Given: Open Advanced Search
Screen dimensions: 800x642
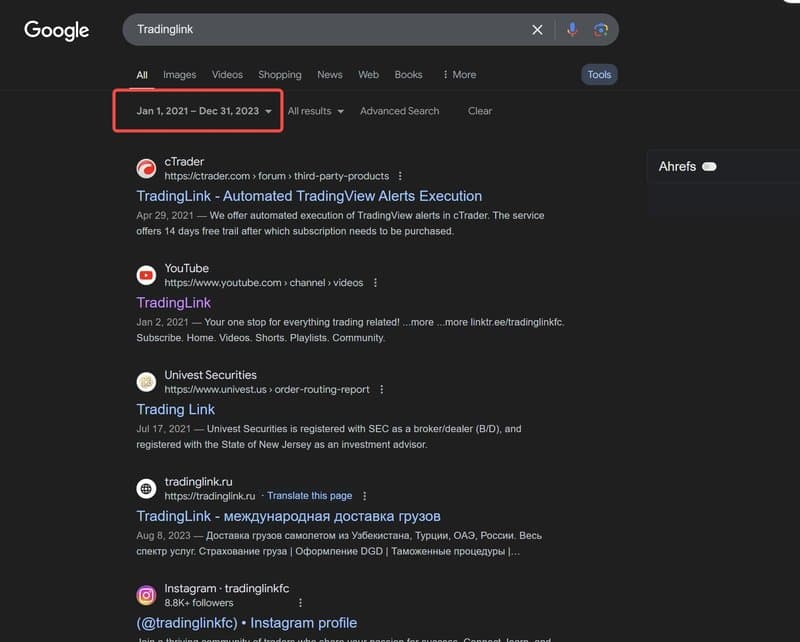Looking at the screenshot, I should (x=399, y=111).
